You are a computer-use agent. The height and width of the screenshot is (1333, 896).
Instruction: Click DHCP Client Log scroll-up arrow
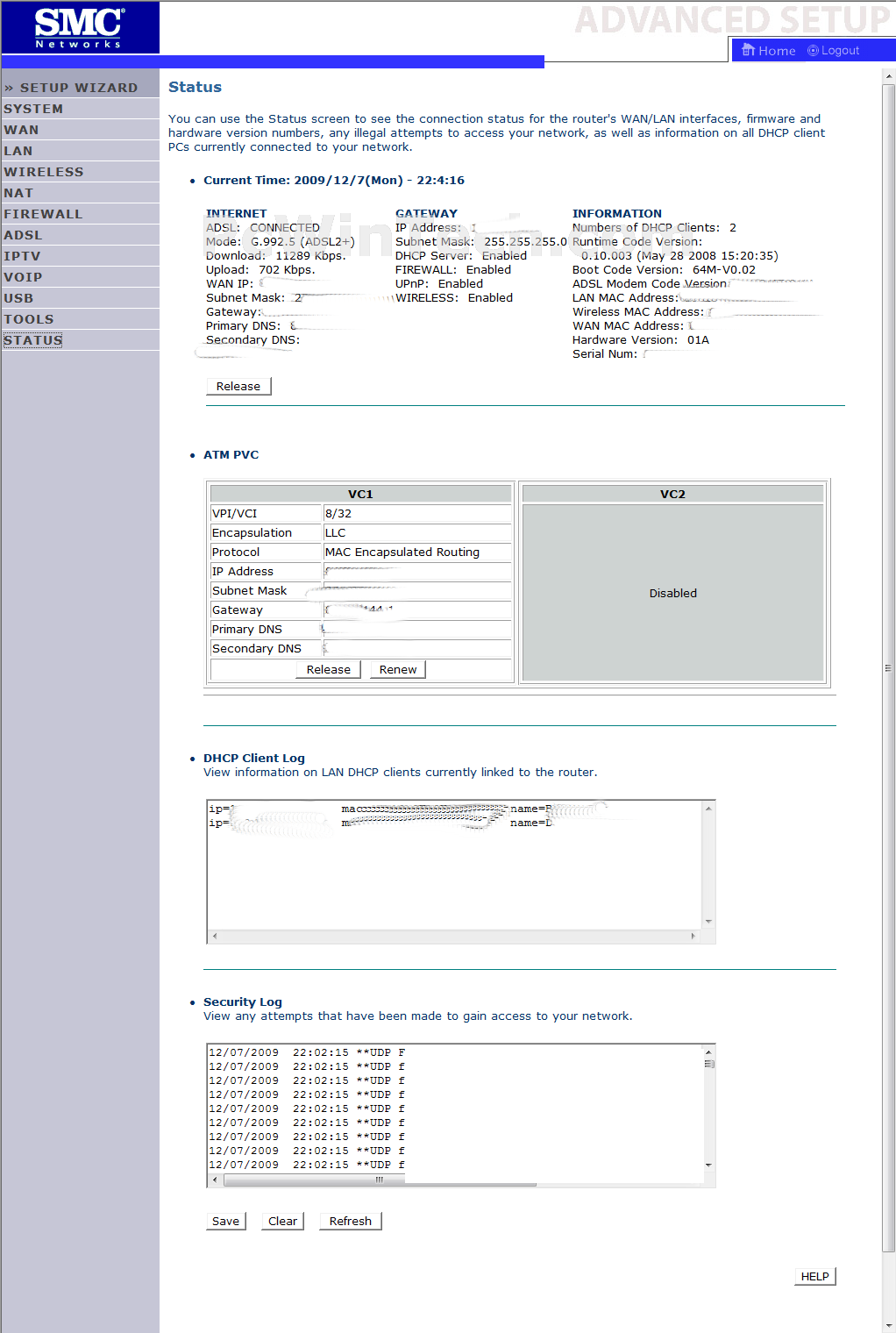tap(708, 809)
